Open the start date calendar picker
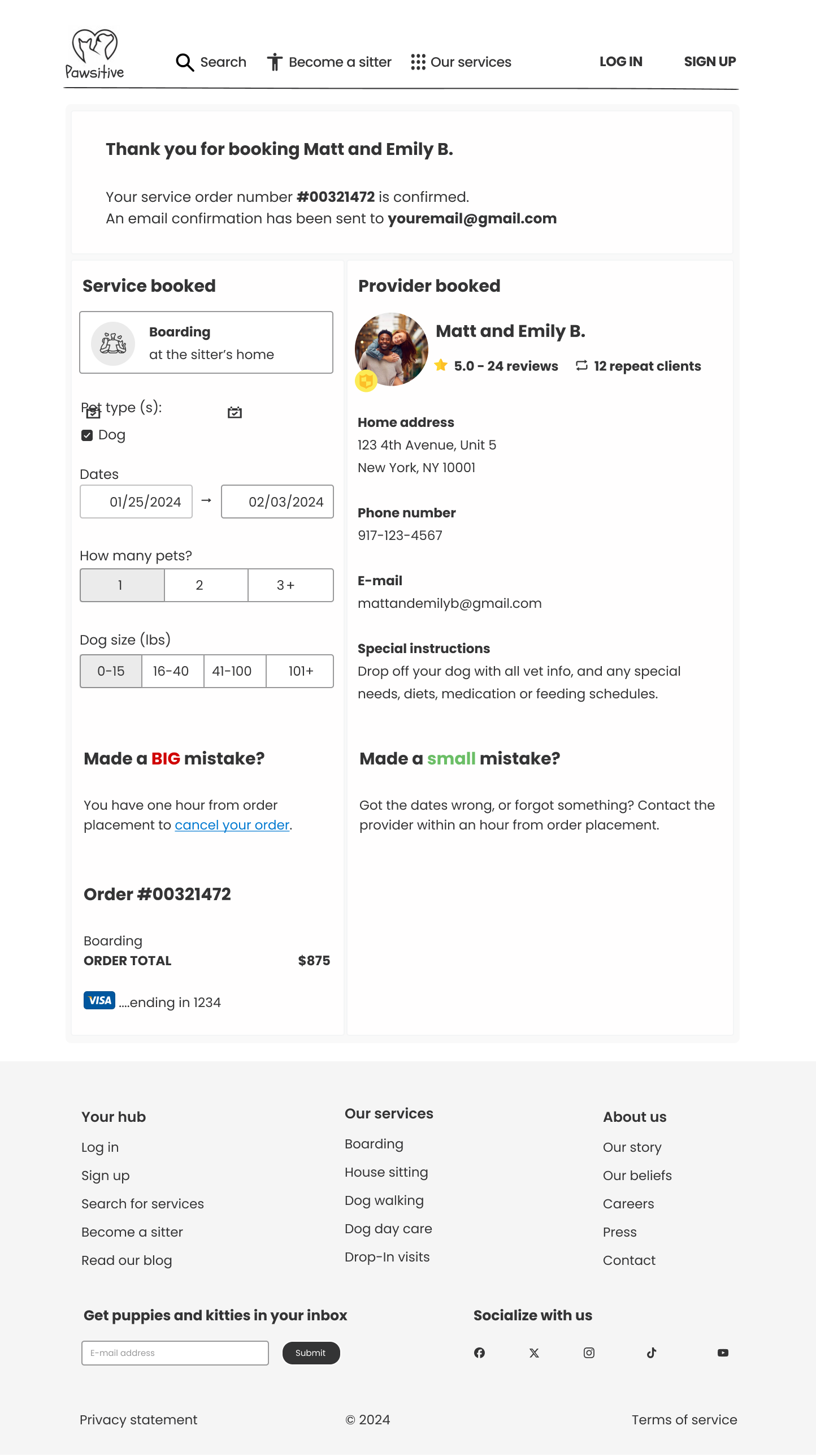The height and width of the screenshot is (1456, 816). (x=93, y=413)
